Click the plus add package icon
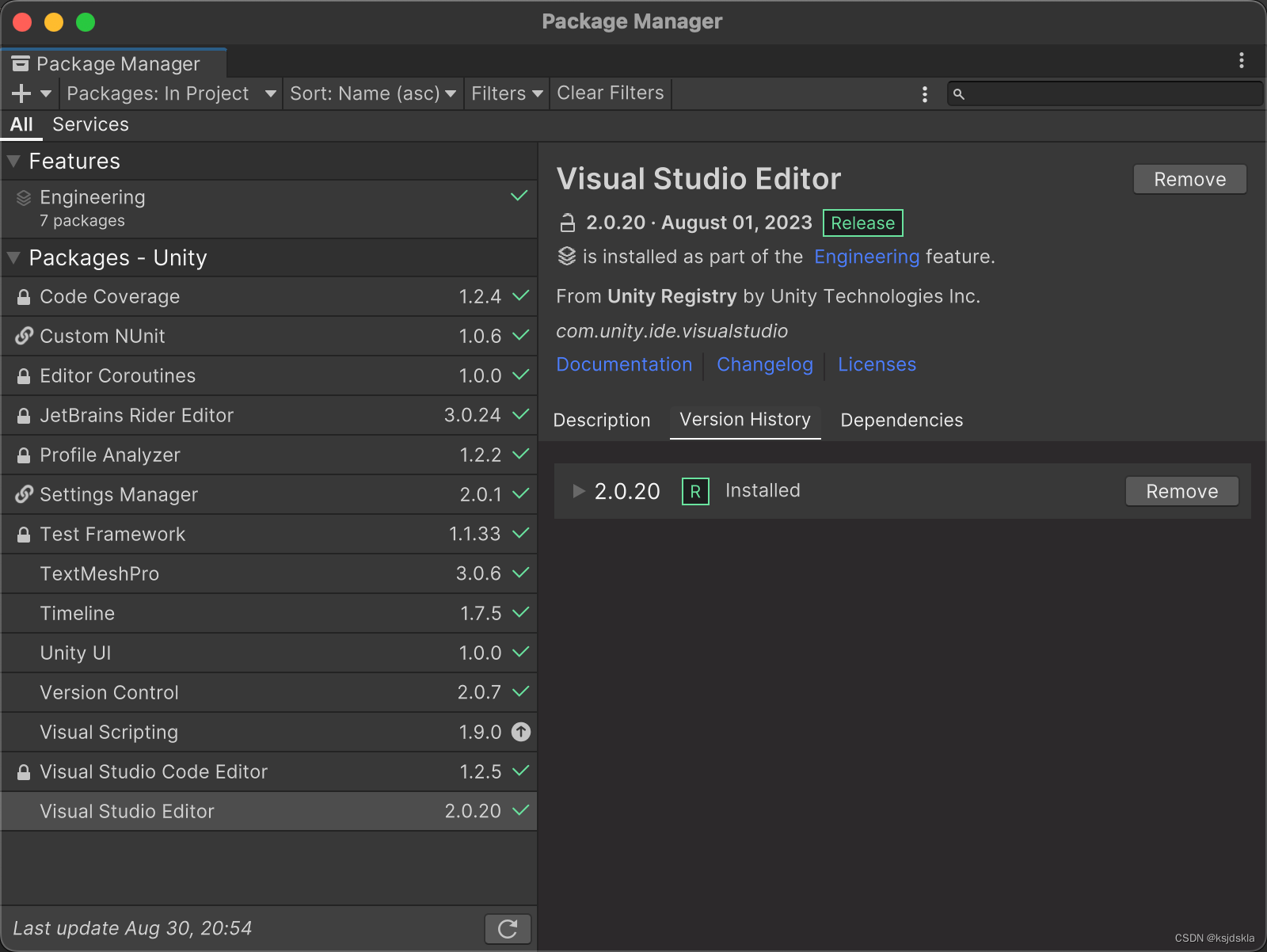 click(21, 93)
